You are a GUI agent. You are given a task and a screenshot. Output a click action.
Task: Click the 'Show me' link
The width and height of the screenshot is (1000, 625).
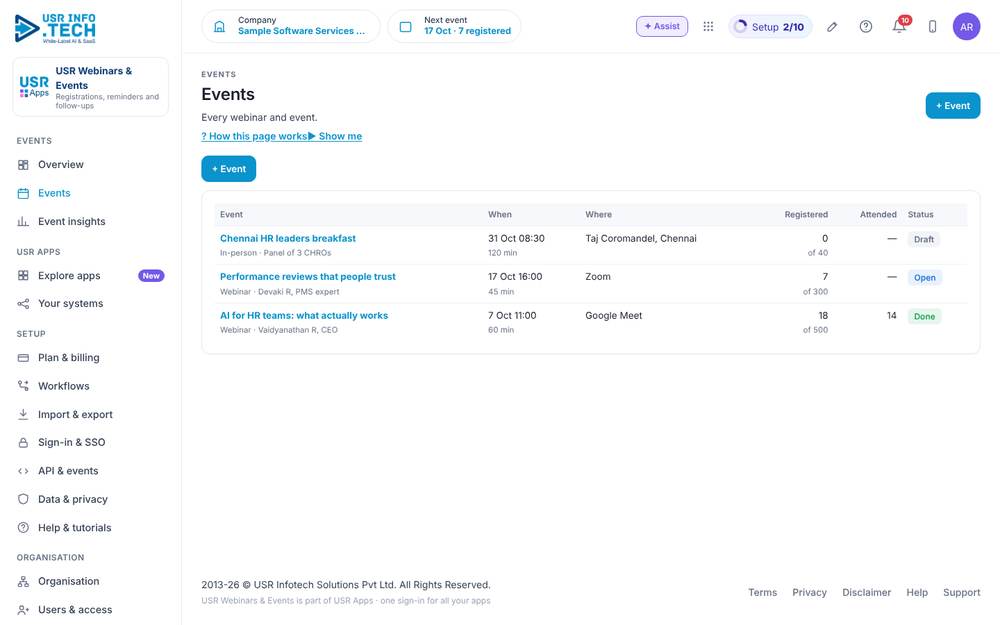(x=335, y=136)
